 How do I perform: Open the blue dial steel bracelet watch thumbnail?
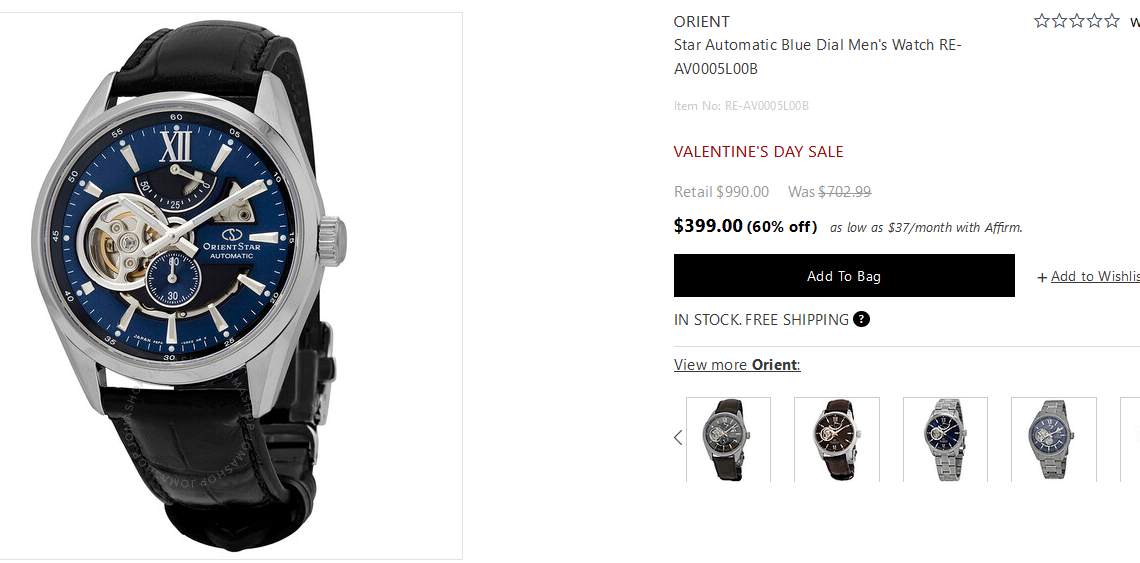coord(945,440)
